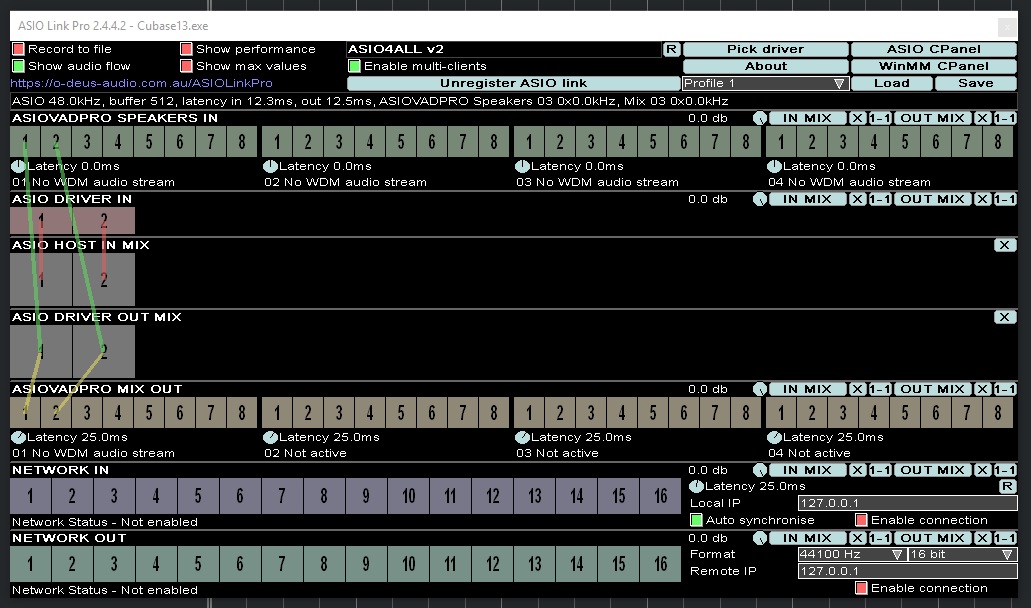Enable the Show performance checkbox
Screen dimensions: 1031x608
(x=187, y=49)
